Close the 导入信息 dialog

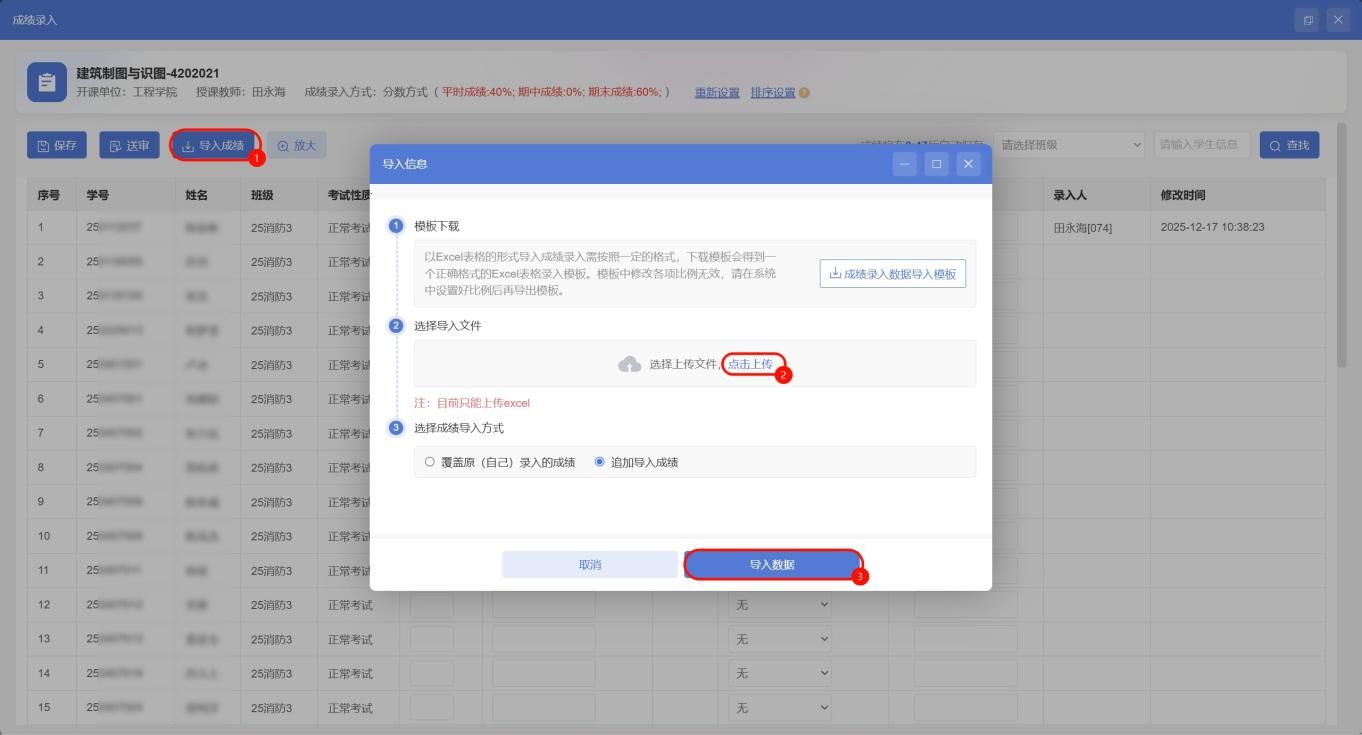pyautogui.click(x=968, y=164)
